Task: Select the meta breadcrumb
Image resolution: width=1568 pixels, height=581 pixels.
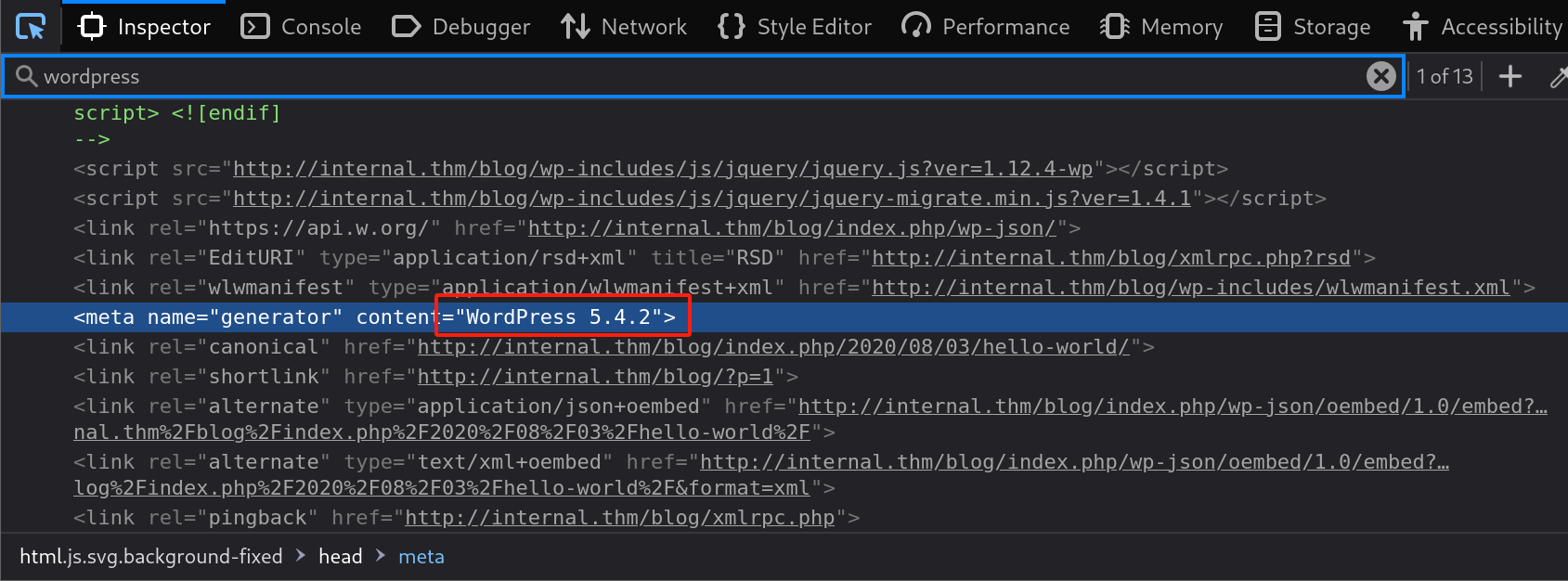Action: 421,557
